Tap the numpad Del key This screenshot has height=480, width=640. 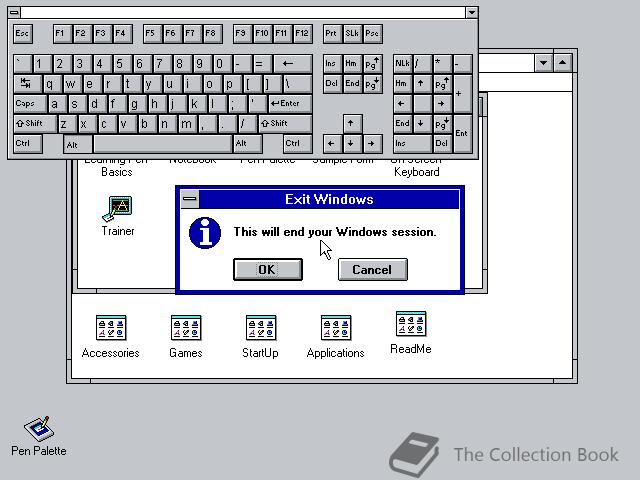click(x=442, y=144)
